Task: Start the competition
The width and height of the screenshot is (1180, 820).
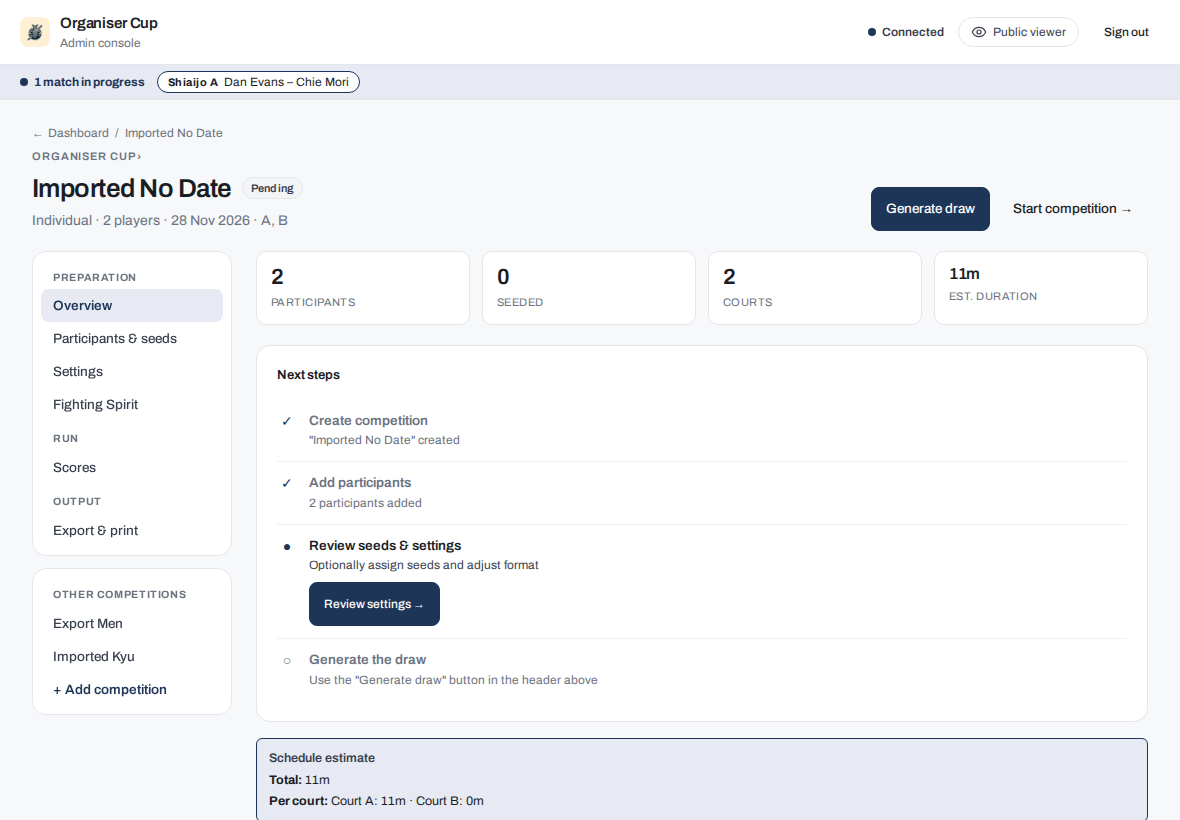Action: (x=1072, y=209)
